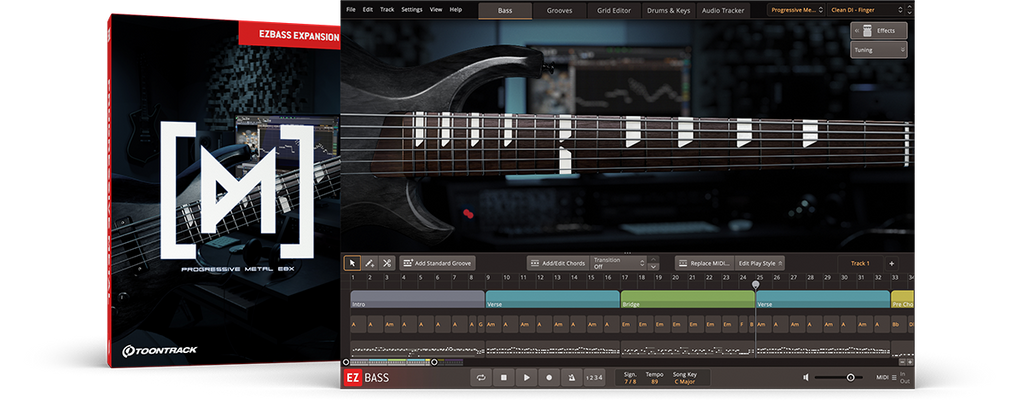Start playback with Play button

(526, 377)
